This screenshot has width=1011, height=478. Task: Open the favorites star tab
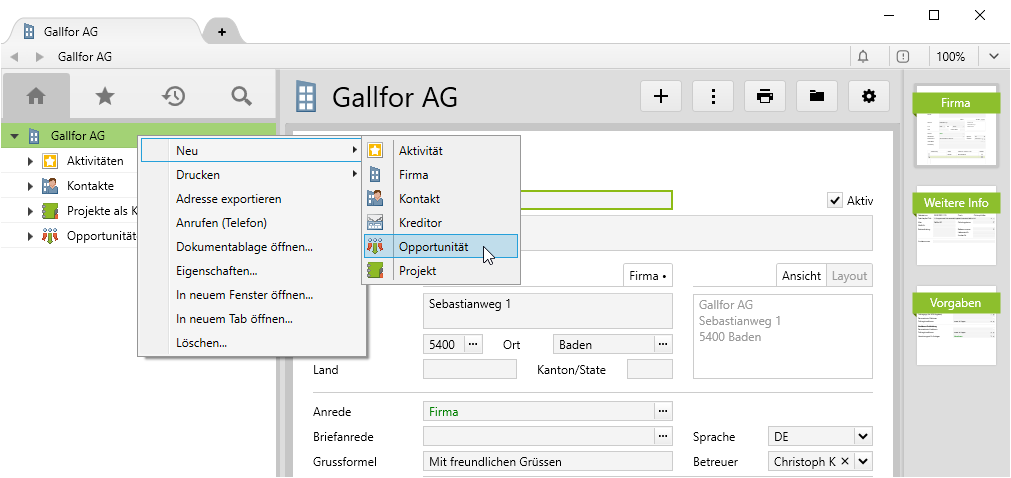(x=104, y=96)
